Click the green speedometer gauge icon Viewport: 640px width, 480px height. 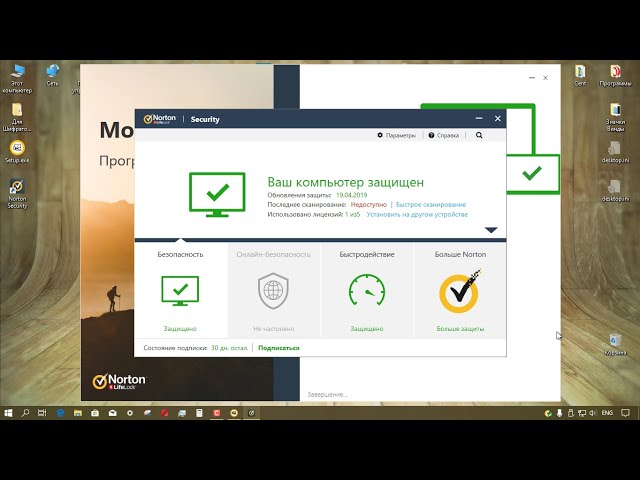[367, 290]
